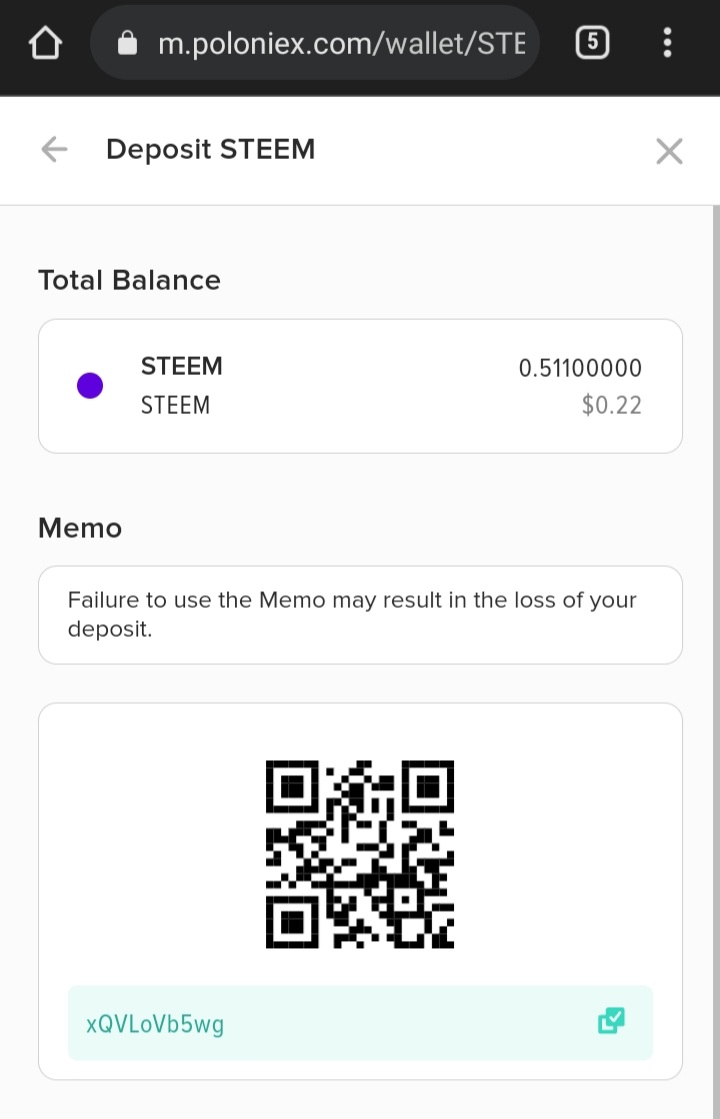Click the 0.51100000 STEEM balance amount
Image resolution: width=720 pixels, height=1119 pixels.
pos(580,368)
